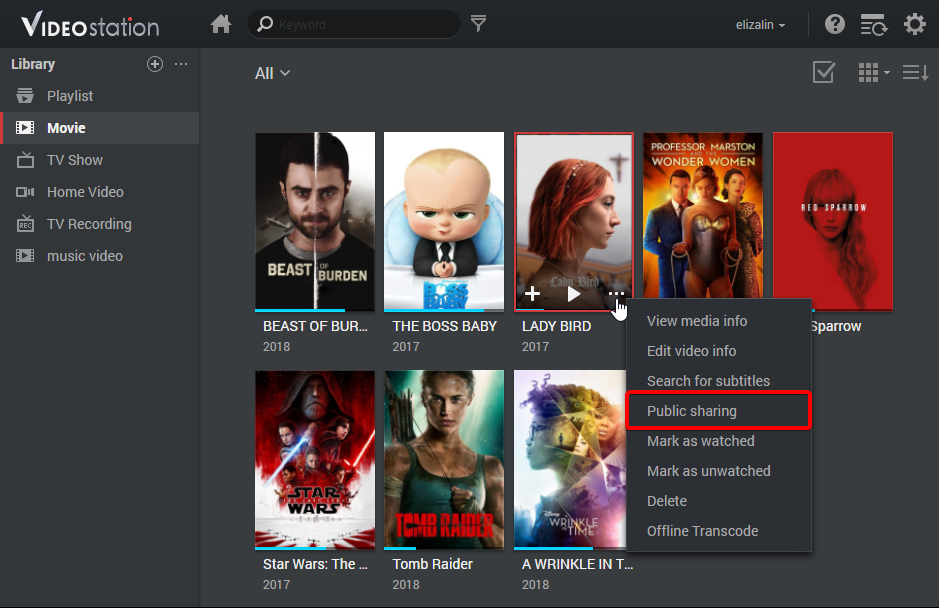Click THE BOSS BABY title
This screenshot has width=939, height=608.
tap(444, 326)
